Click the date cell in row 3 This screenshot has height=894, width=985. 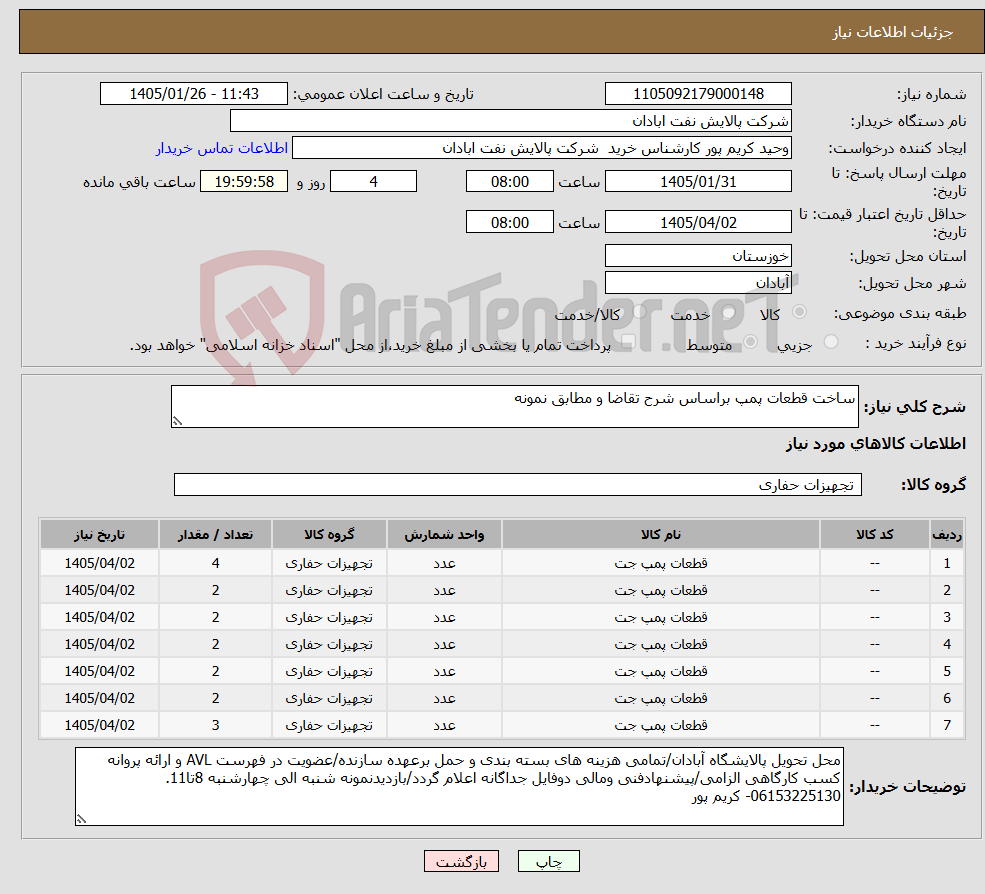[x=99, y=617]
